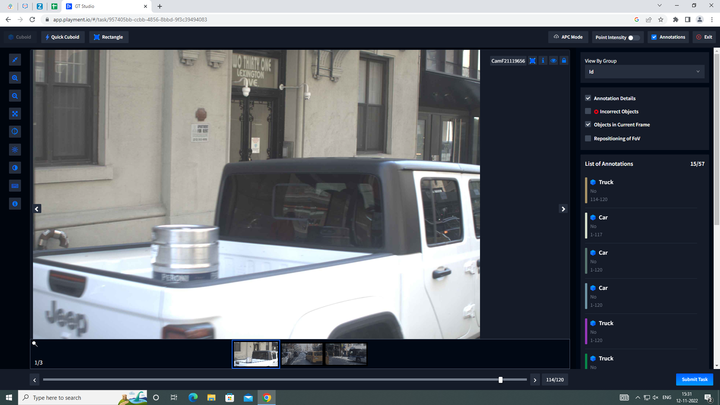The height and width of the screenshot is (405, 720).
Task: Click the brightness sun icon in sidebar
Action: point(15,150)
